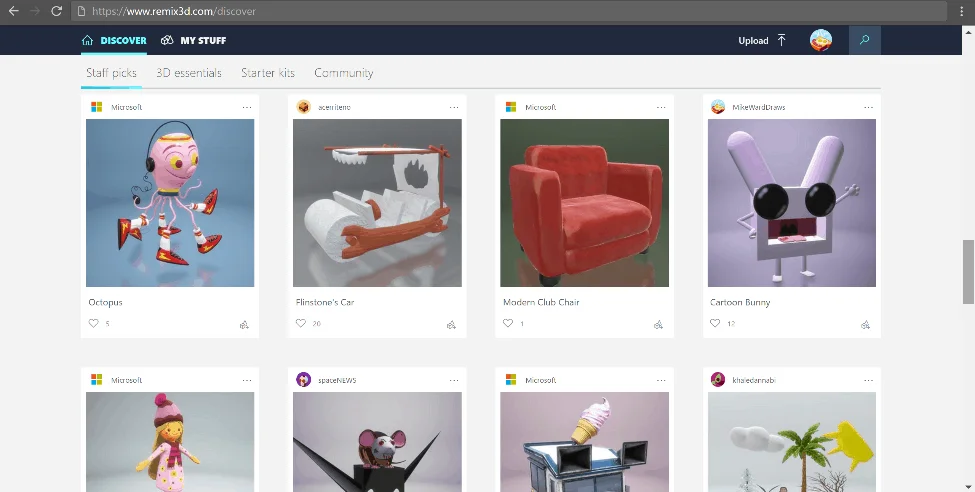Viewport: 975px width, 492px height.
Task: Open the user profile avatar
Action: click(x=821, y=40)
